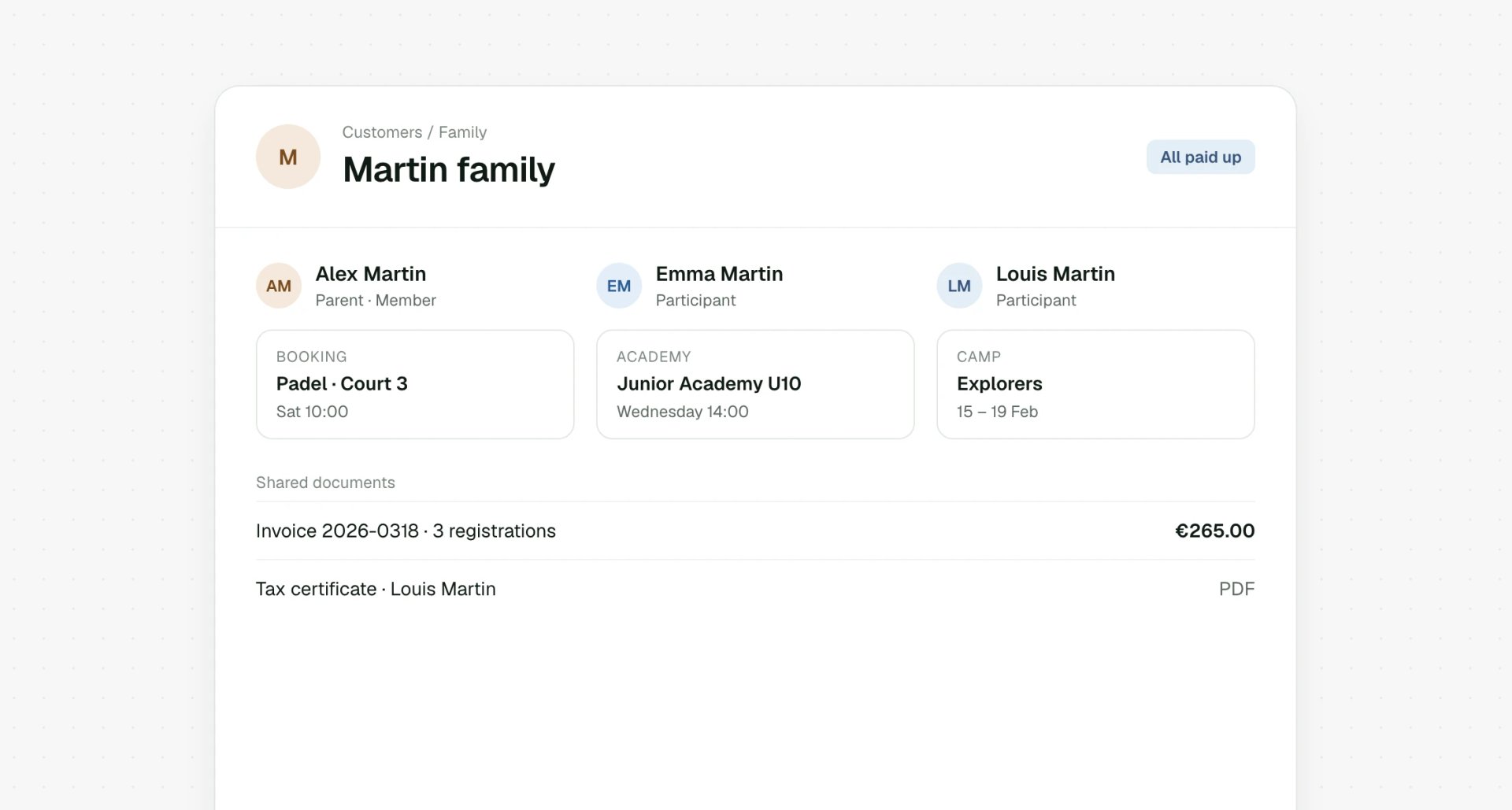
Task: Open Invoice 2026-0318 document row
Action: point(755,531)
